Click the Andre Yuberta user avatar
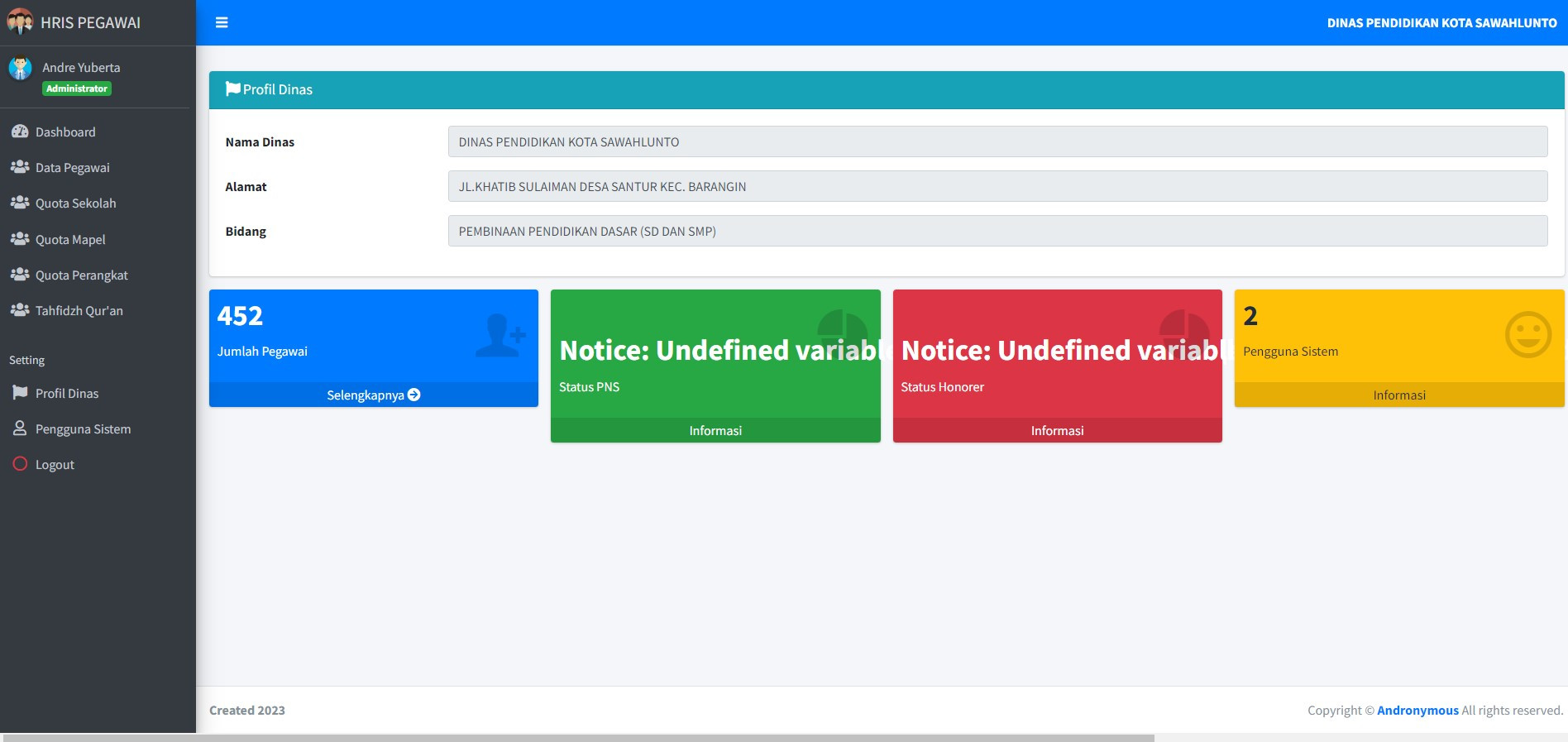1568x742 pixels. pyautogui.click(x=20, y=68)
